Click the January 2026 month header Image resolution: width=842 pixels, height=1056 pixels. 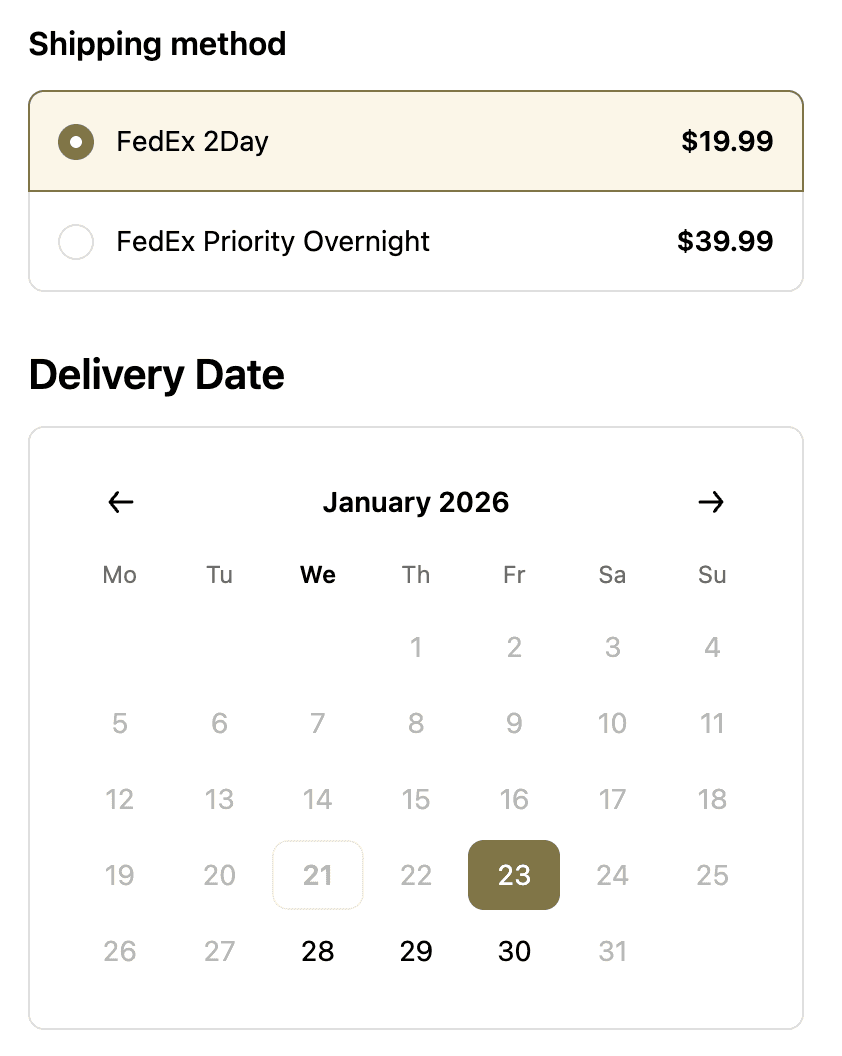pyautogui.click(x=416, y=503)
